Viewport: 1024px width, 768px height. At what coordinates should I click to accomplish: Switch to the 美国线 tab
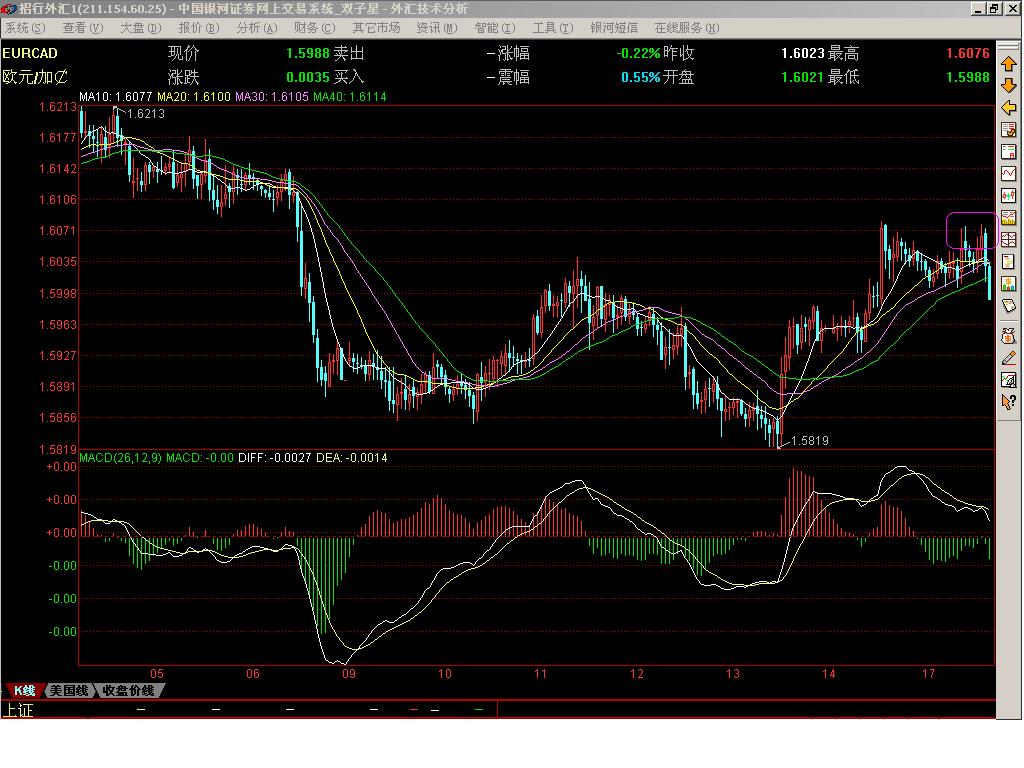[x=69, y=690]
